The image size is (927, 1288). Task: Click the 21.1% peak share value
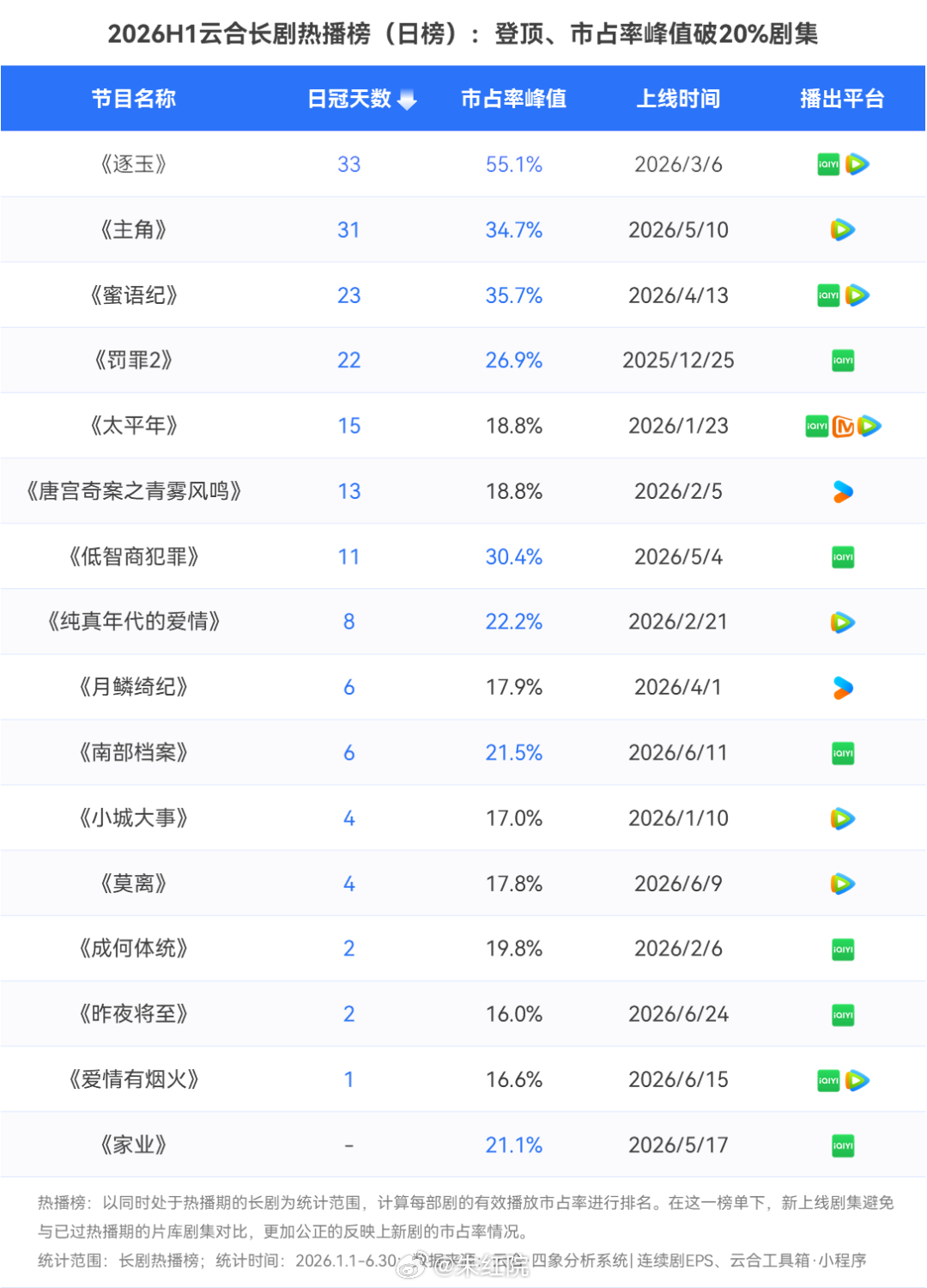click(x=514, y=1145)
